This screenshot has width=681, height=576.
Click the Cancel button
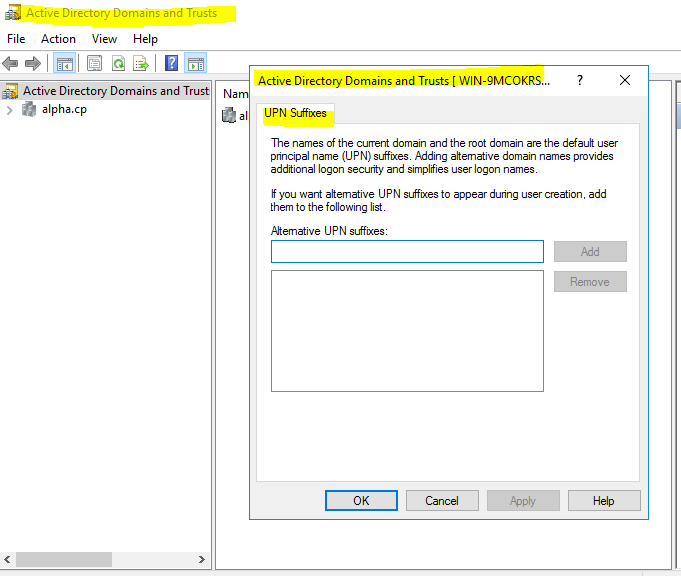(442, 501)
